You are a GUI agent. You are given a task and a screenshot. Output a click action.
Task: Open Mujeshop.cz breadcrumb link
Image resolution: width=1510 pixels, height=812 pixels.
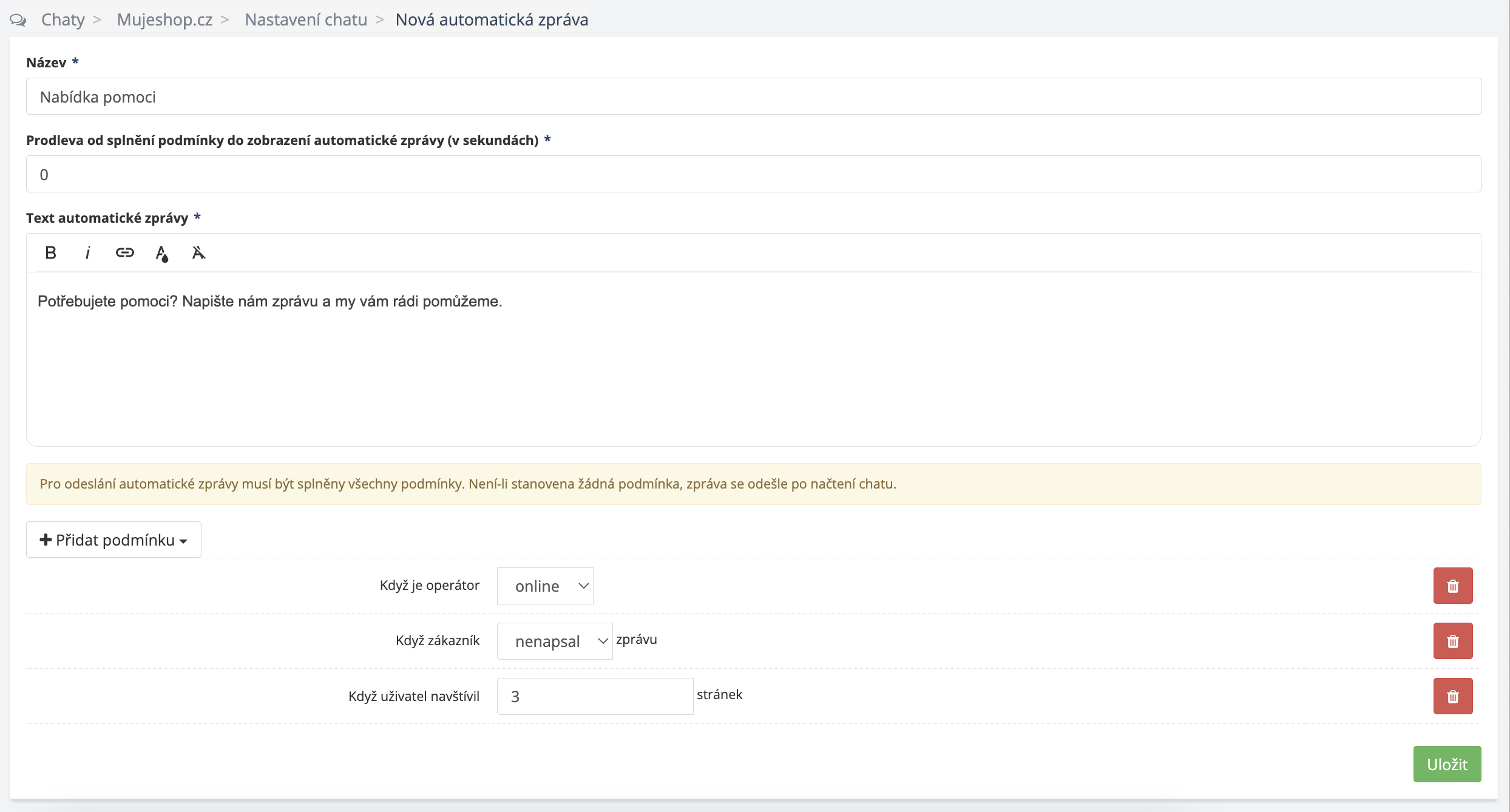164,20
